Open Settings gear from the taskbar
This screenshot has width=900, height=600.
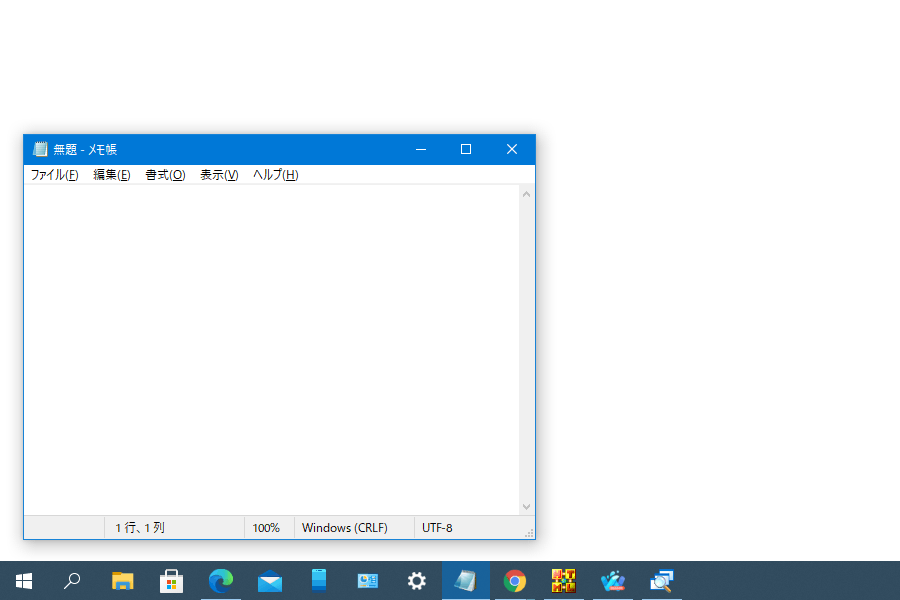point(417,581)
